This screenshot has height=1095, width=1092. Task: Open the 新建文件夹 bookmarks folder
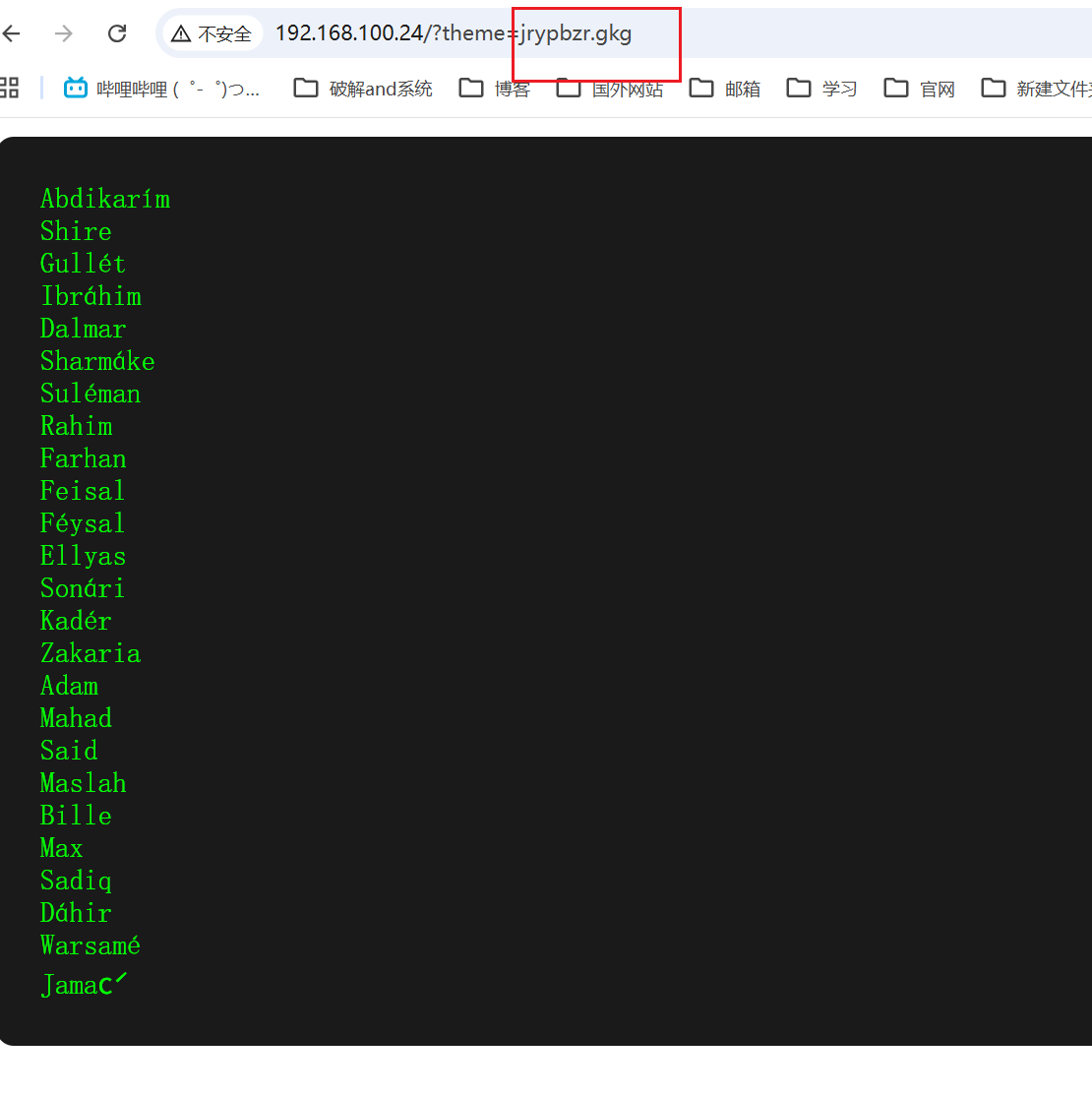[1037, 89]
